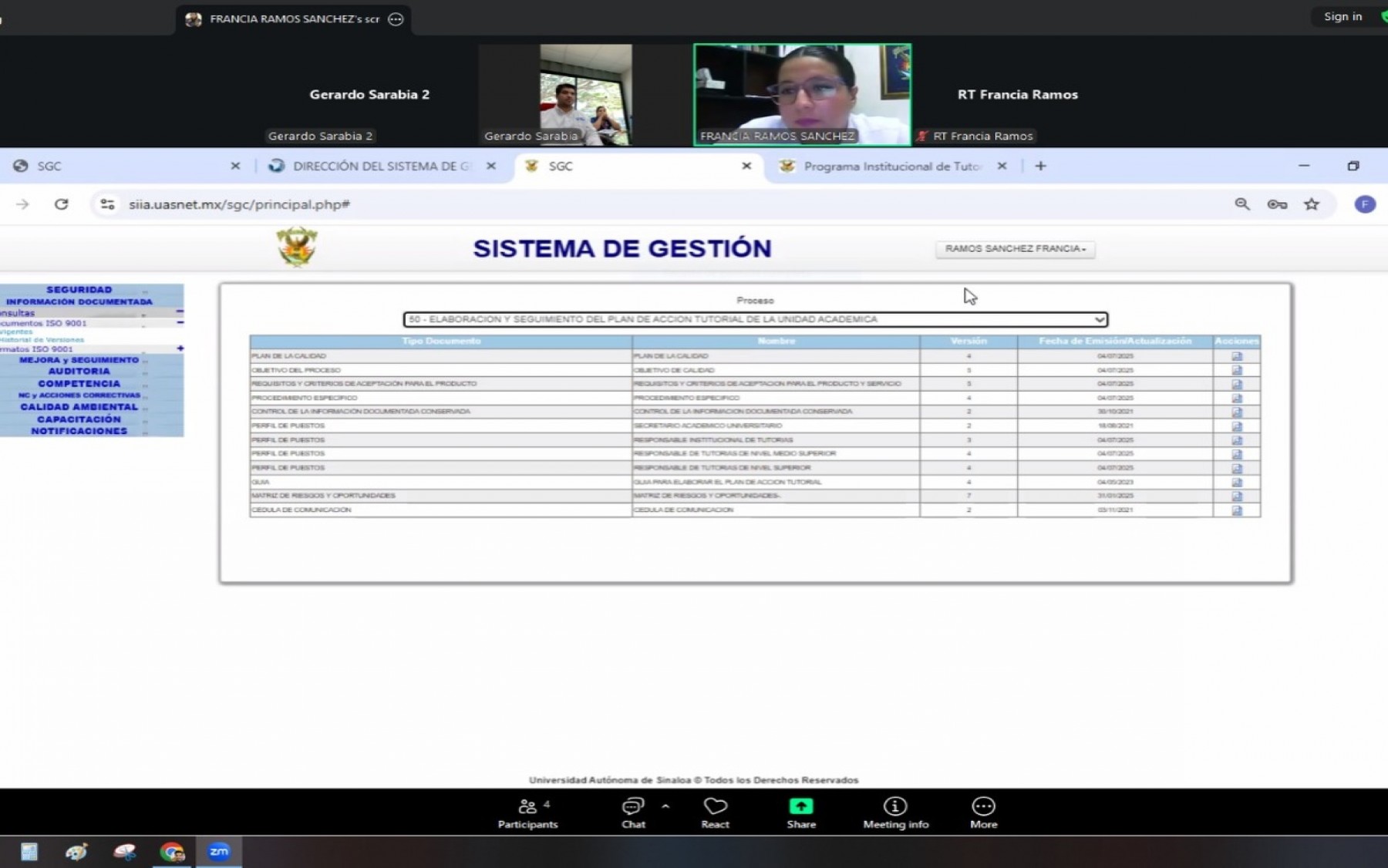Open the Historial de Versiones link

click(37, 339)
